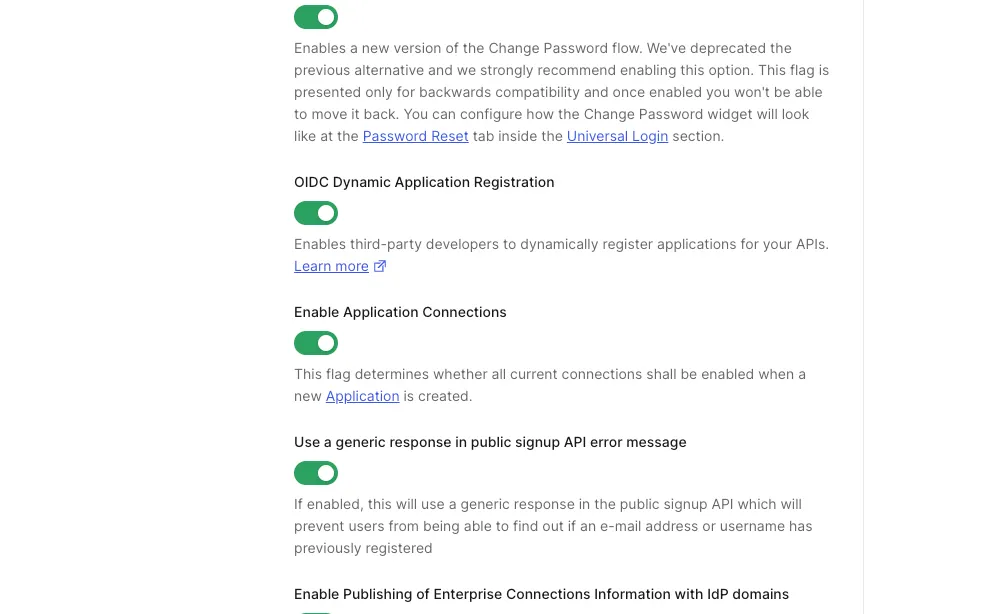Image resolution: width=1008 pixels, height=614 pixels.
Task: Click the blank left margin area
Action: click(141, 307)
